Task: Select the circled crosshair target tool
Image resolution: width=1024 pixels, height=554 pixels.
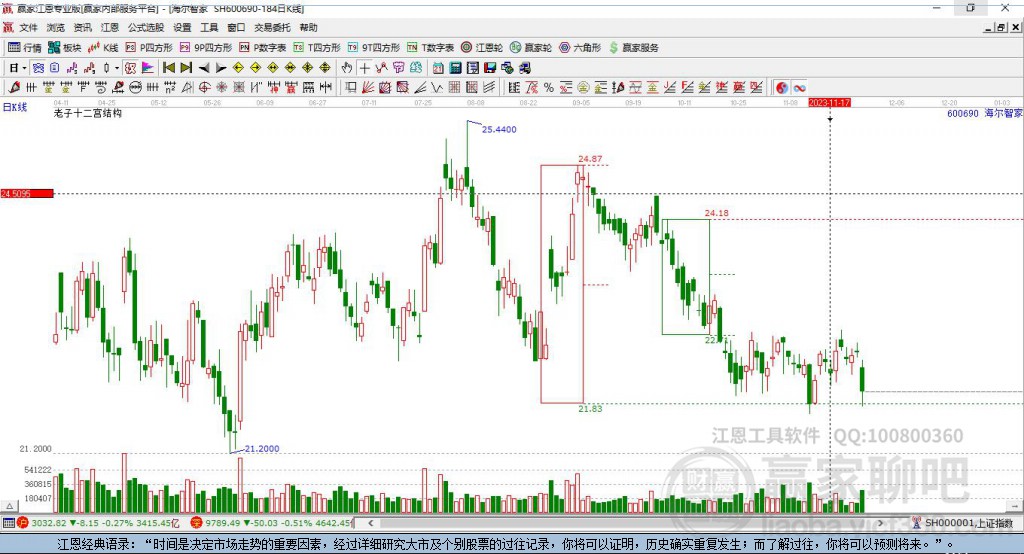Action: point(204,88)
